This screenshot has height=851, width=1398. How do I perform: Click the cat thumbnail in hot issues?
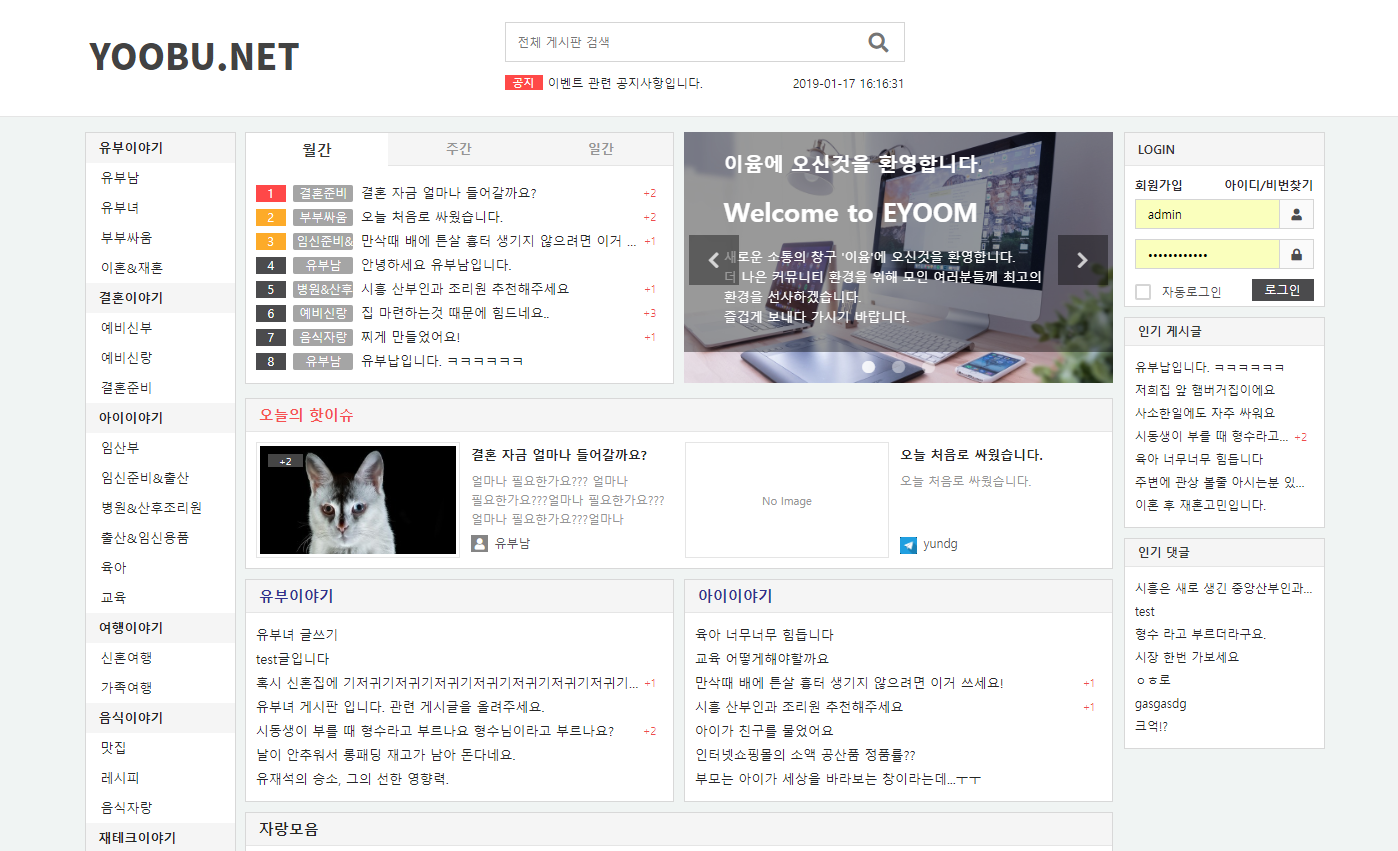(358, 500)
